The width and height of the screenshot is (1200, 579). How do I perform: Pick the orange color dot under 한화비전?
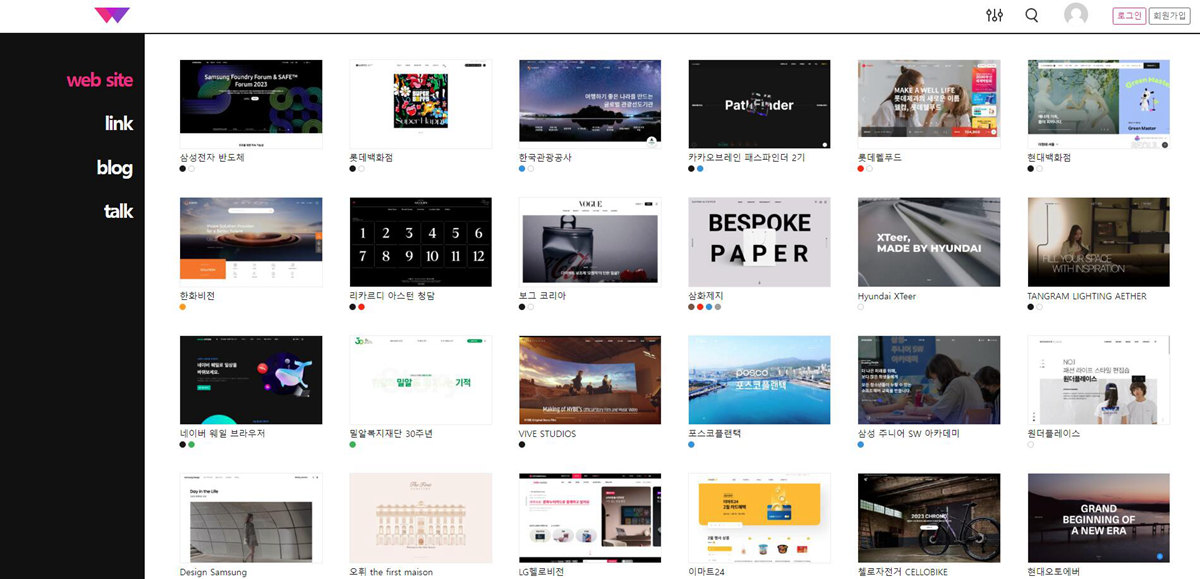183,307
